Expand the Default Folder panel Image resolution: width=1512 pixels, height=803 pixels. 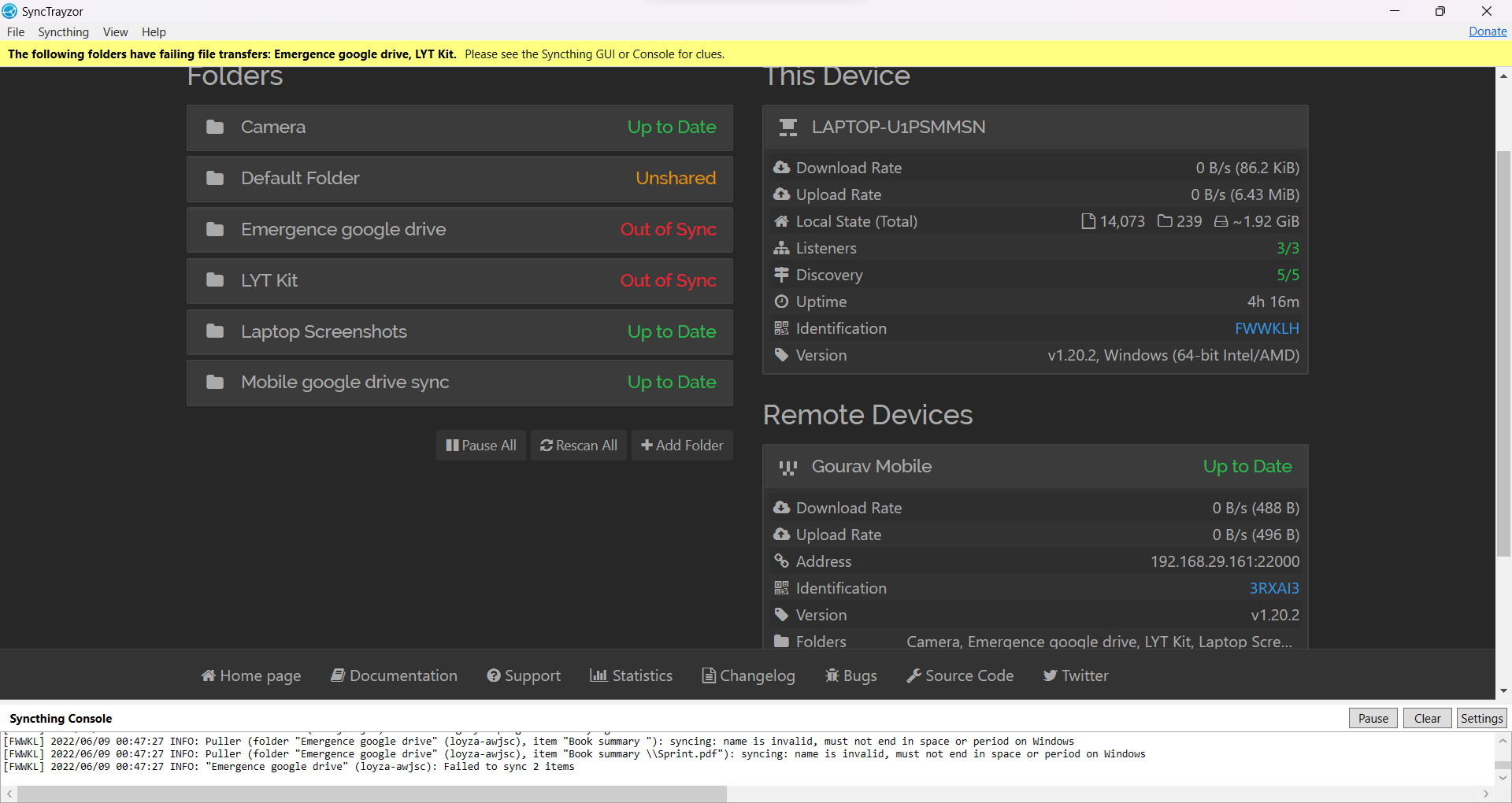tap(460, 179)
